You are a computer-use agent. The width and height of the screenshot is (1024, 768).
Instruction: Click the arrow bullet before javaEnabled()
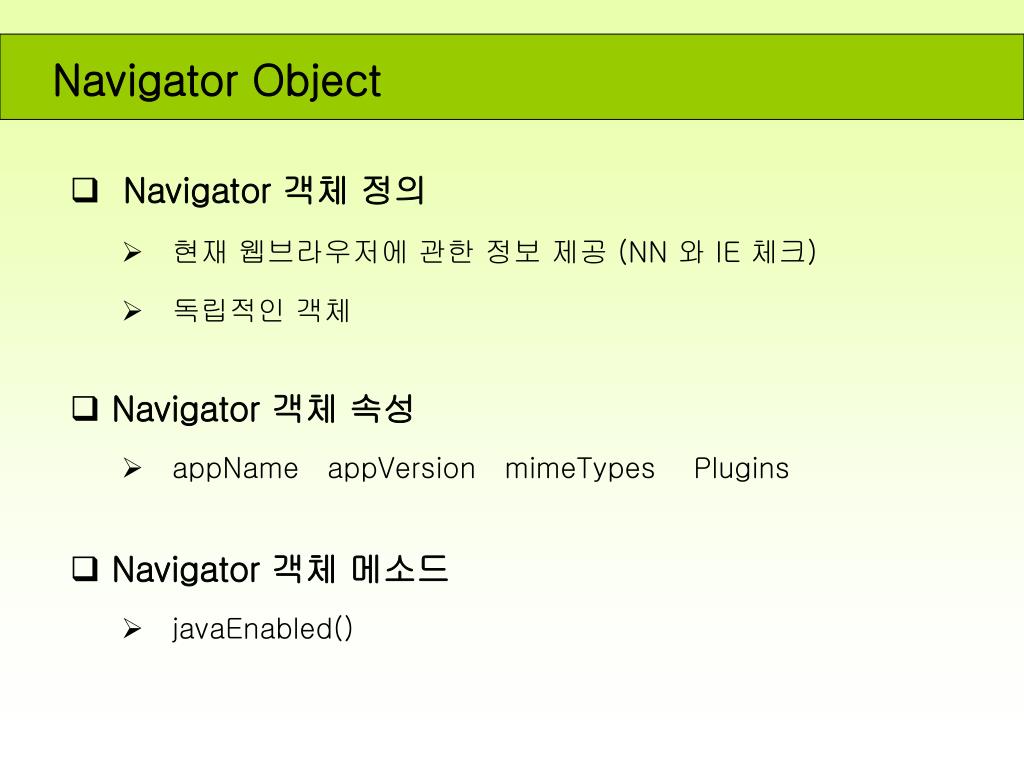coord(132,629)
